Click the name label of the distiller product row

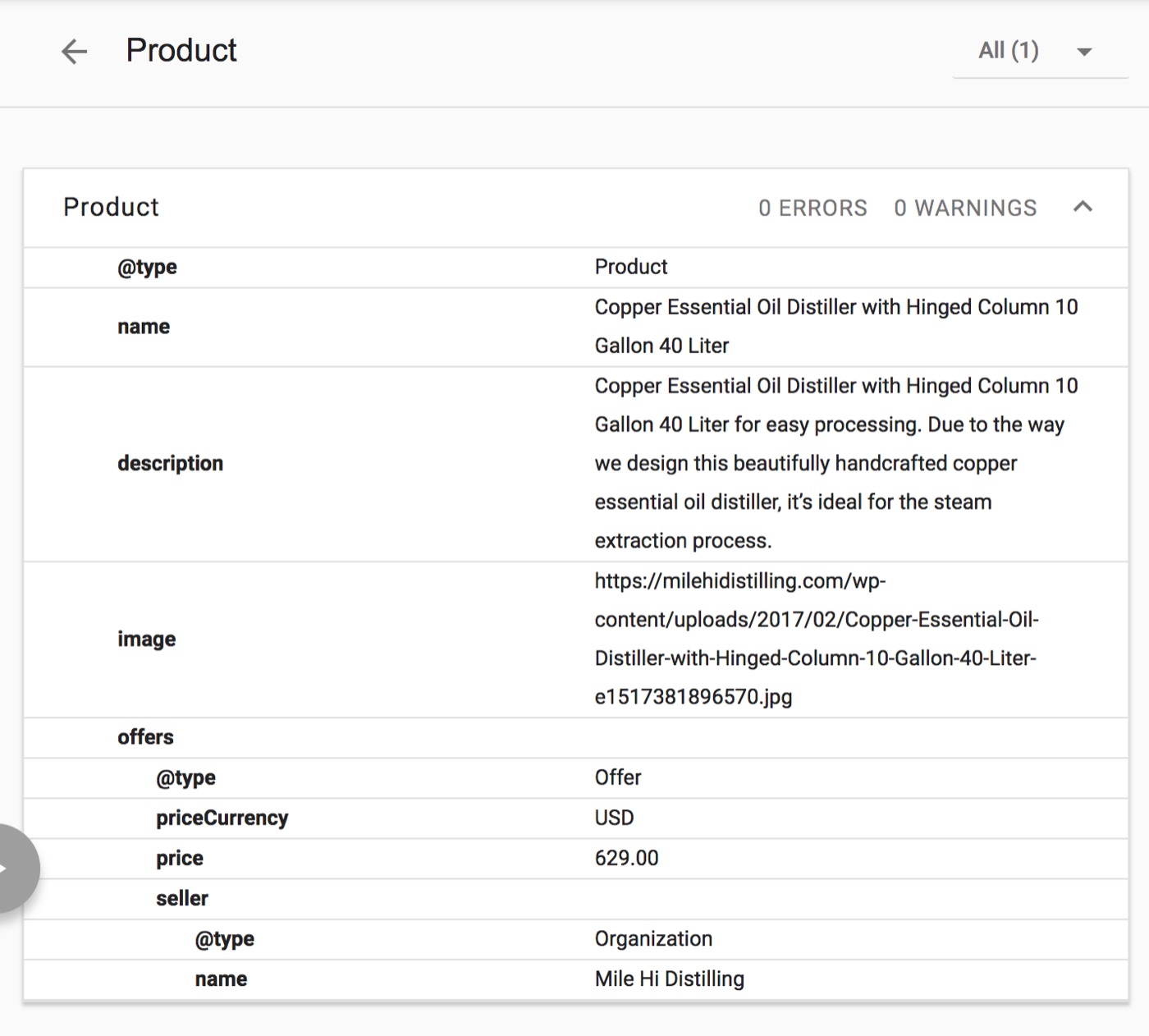coord(144,327)
